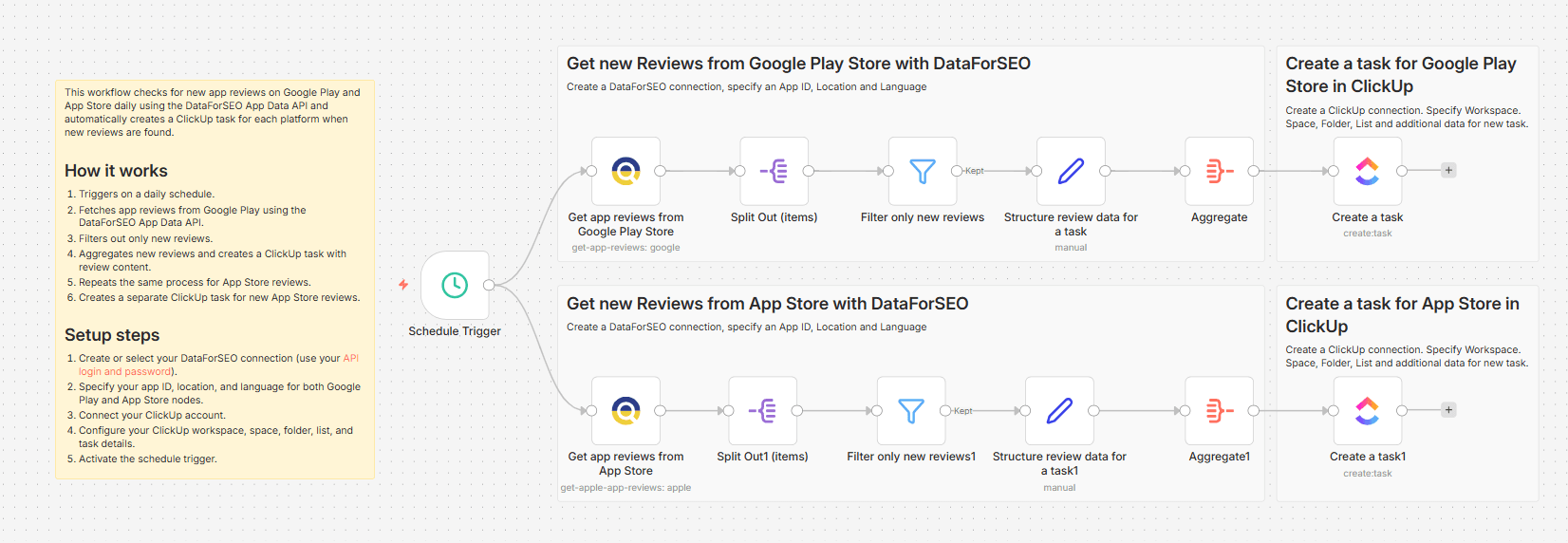Select the Split Out1 (items) node
The width and height of the screenshot is (1568, 543).
(x=762, y=410)
